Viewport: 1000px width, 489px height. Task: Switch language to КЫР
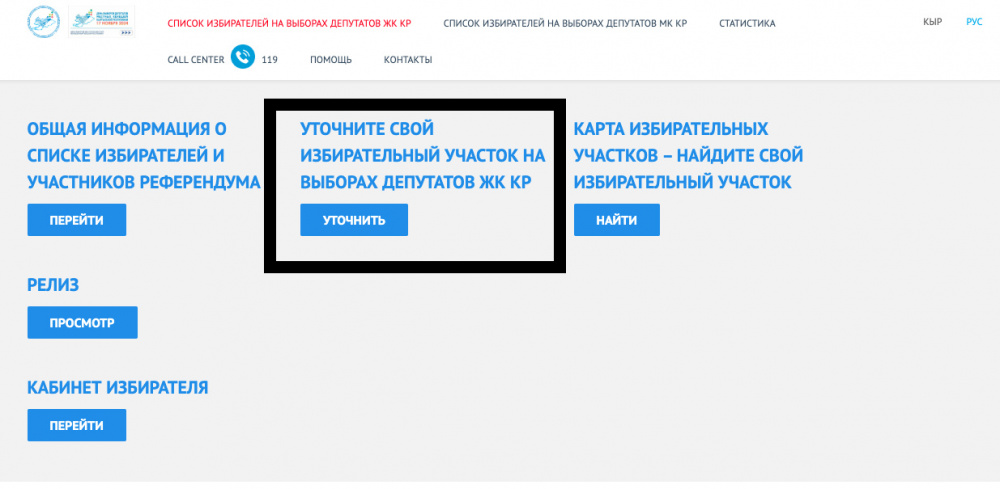pyautogui.click(x=932, y=22)
